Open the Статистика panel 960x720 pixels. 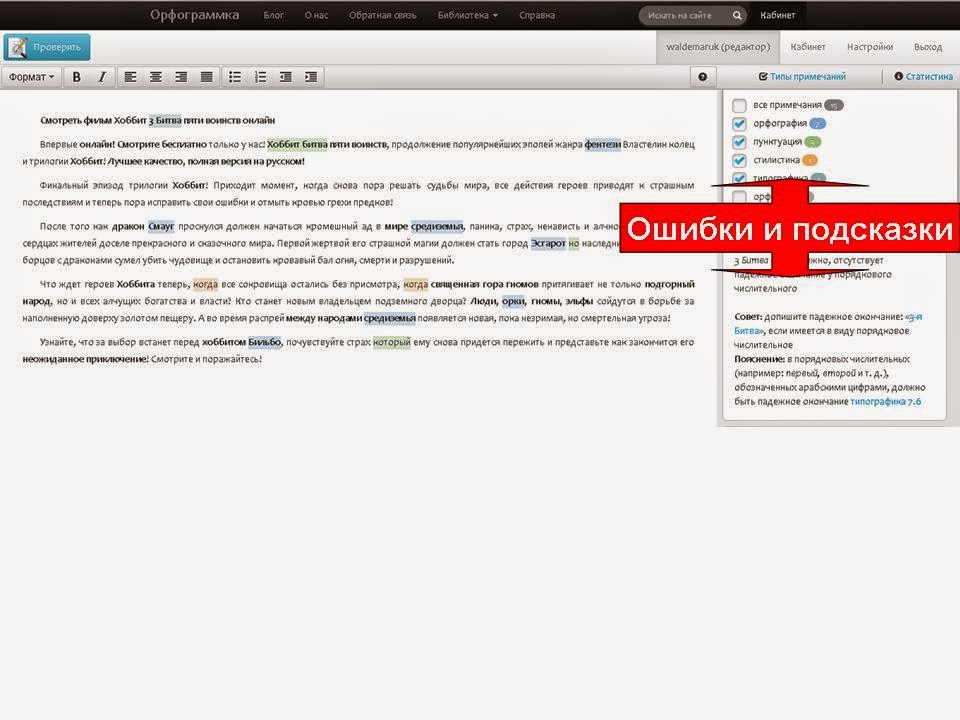point(923,77)
